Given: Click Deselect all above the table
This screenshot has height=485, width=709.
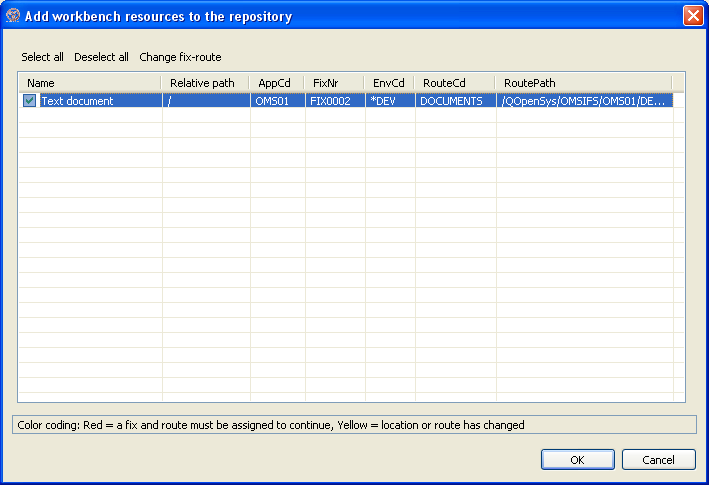Looking at the screenshot, I should pyautogui.click(x=101, y=57).
